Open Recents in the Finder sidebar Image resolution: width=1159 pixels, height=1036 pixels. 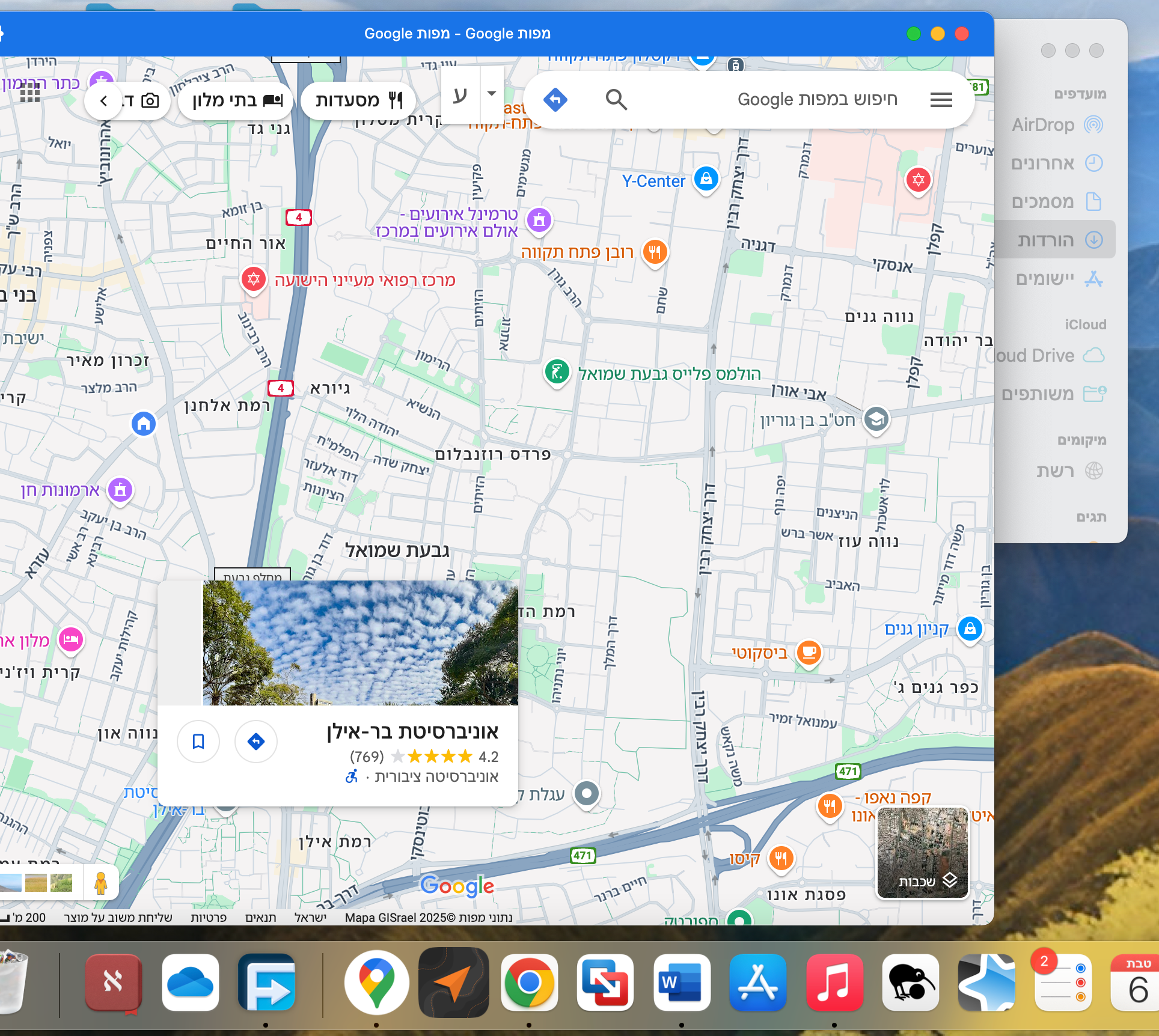[x=1058, y=163]
